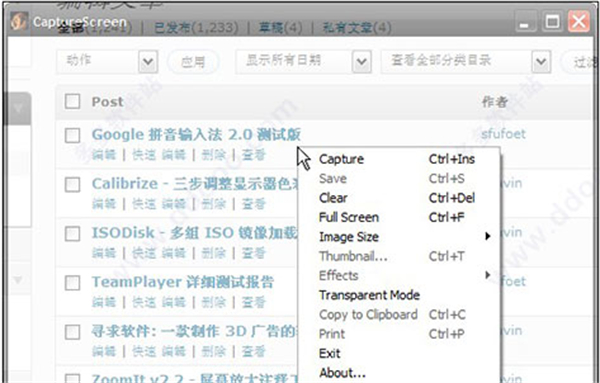Screen dimensions: 600x383
Task: Select the TeamPlayer post checkbox
Action: point(72,283)
